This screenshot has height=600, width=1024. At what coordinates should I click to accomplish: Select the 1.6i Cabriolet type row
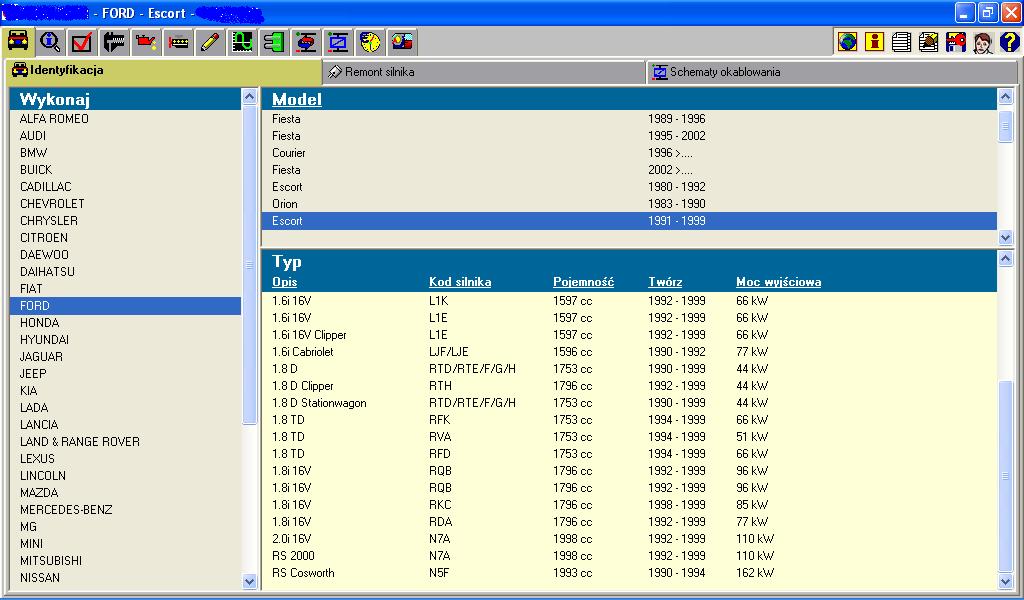click(629, 352)
